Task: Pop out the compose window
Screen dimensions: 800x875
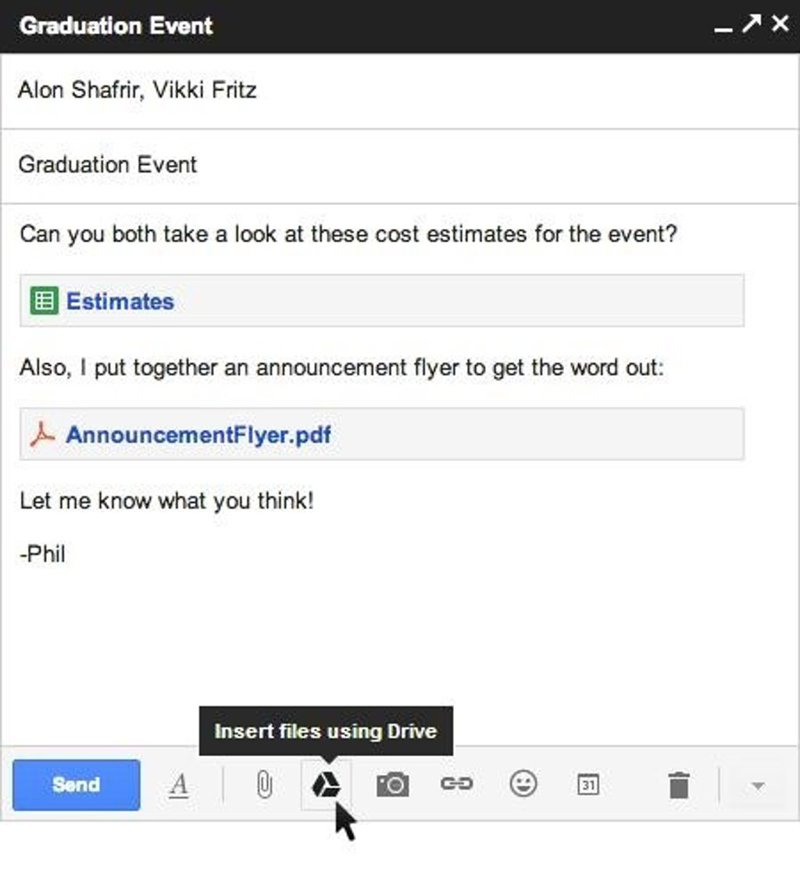Action: pyautogui.click(x=751, y=24)
